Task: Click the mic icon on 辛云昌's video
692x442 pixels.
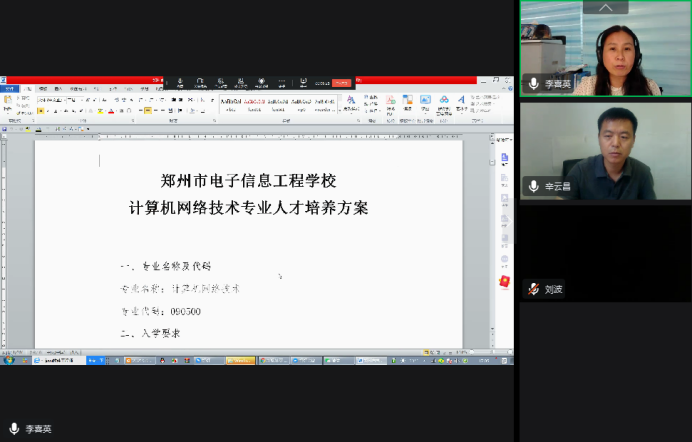Action: (534, 185)
